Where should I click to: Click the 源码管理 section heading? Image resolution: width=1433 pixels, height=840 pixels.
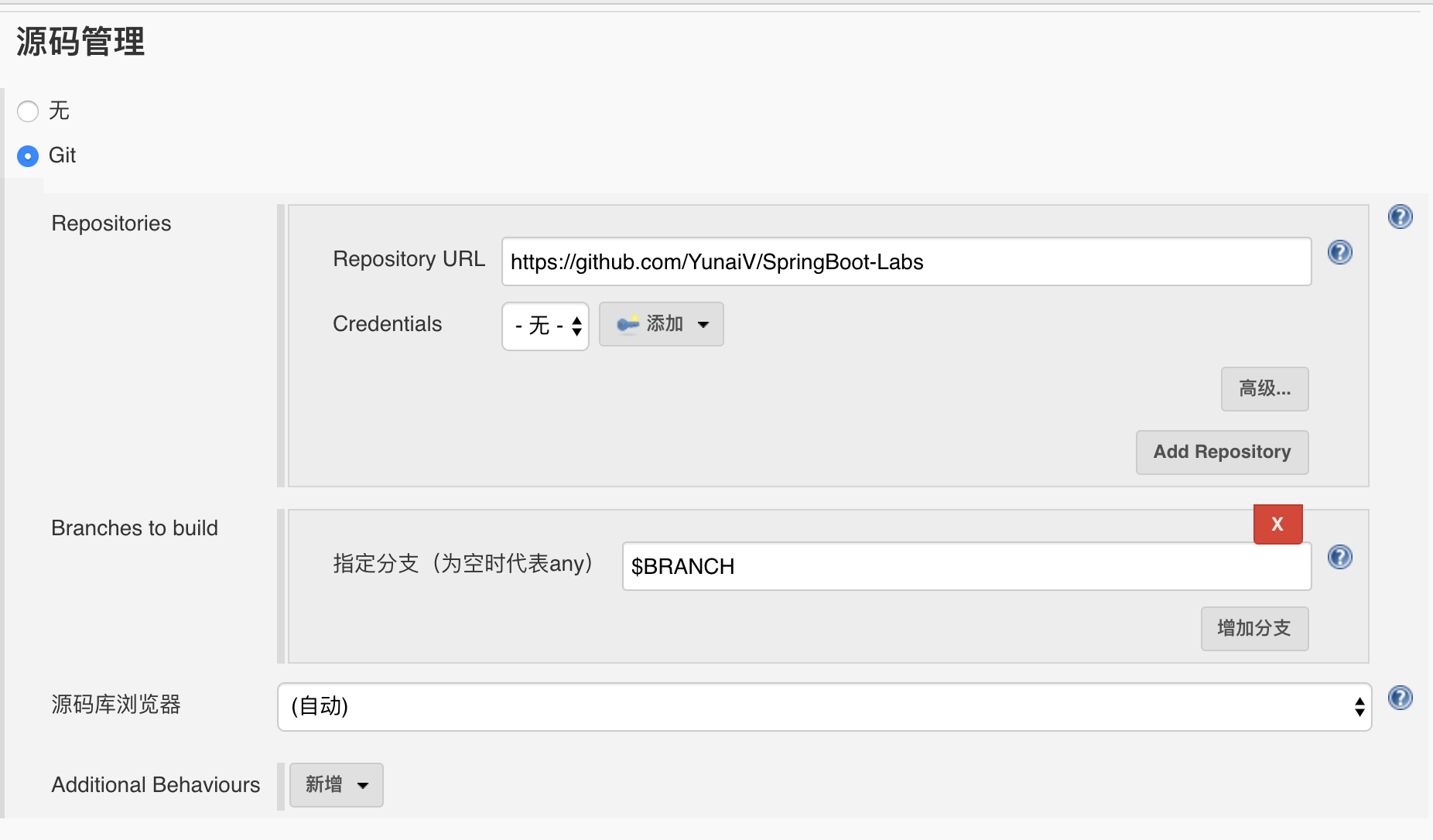click(x=80, y=42)
